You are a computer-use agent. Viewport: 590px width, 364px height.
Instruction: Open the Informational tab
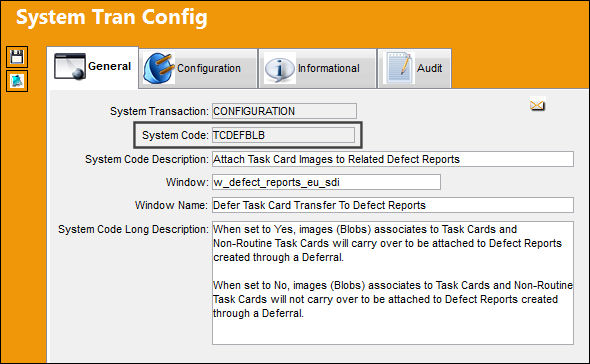318,69
